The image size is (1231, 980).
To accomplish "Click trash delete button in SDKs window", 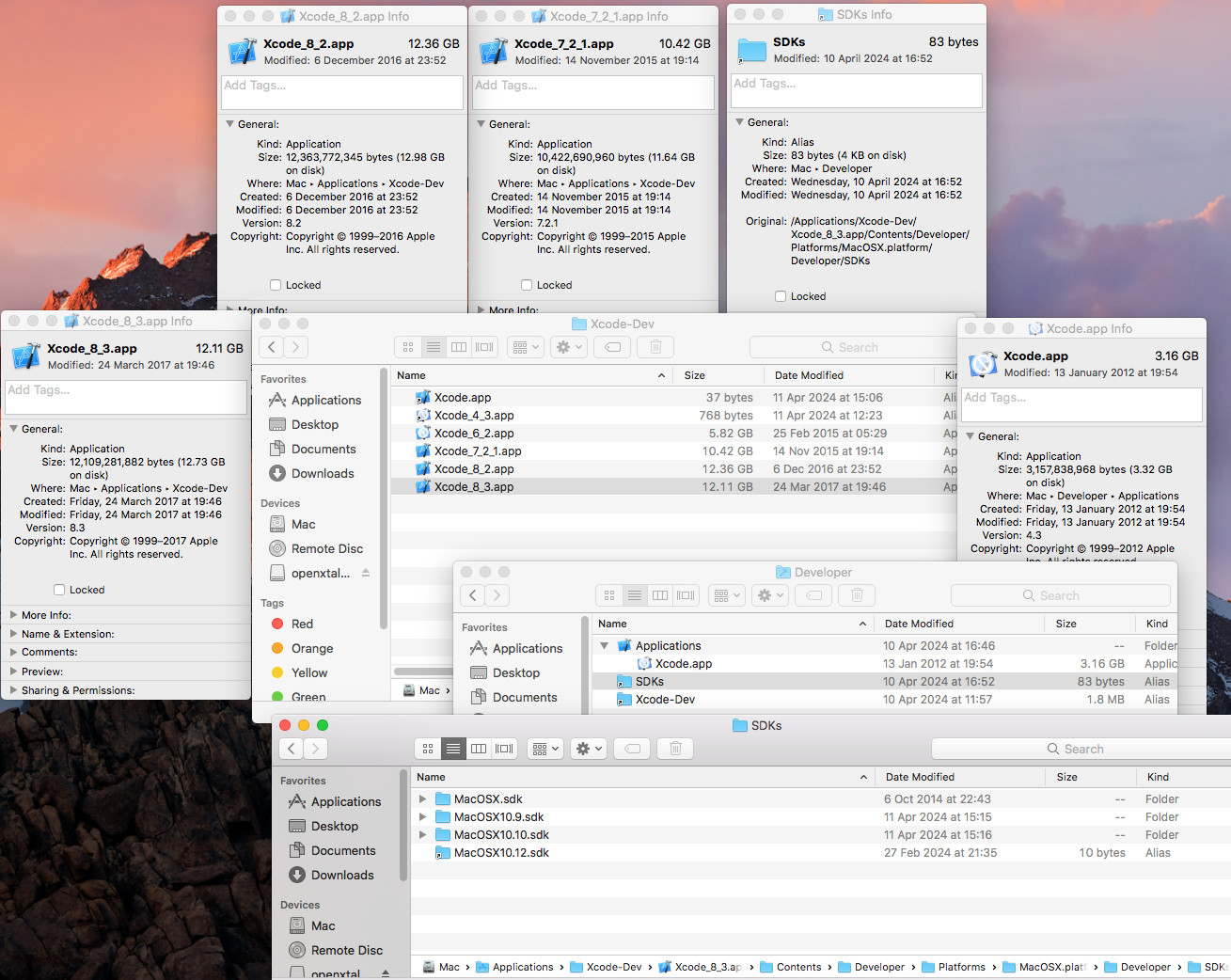I will click(675, 749).
